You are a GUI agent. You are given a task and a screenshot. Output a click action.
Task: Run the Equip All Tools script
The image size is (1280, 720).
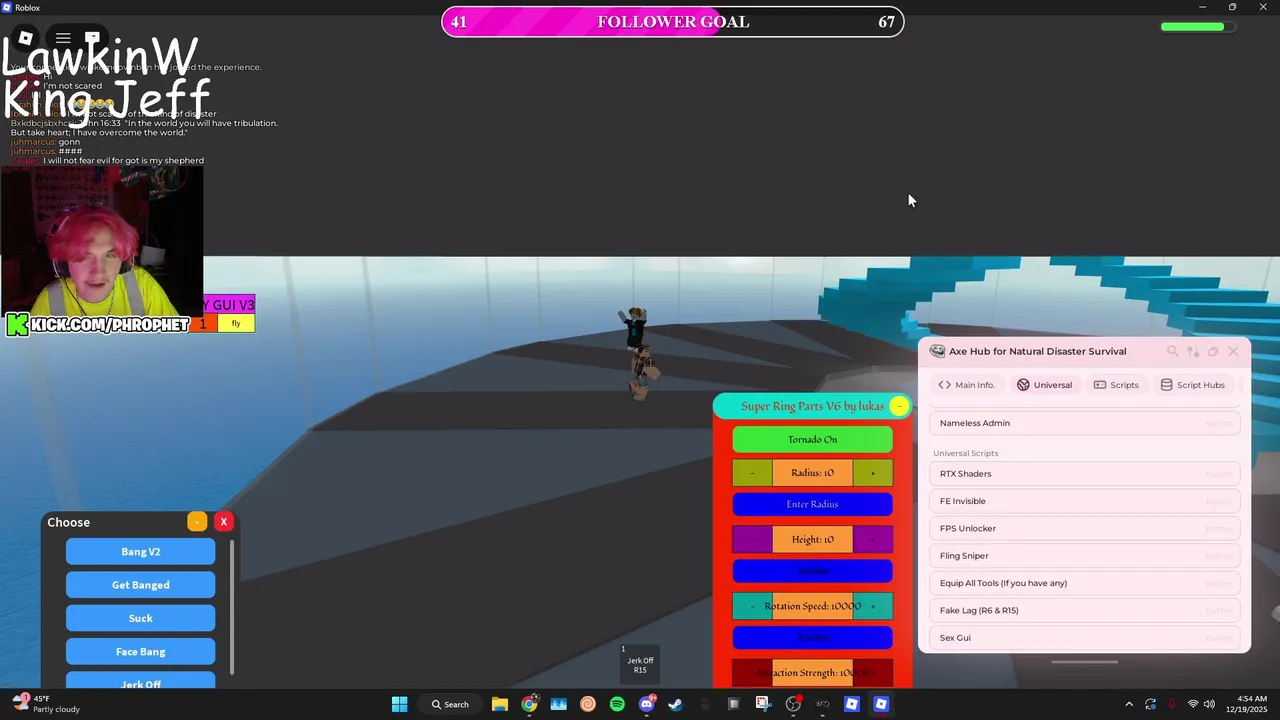pyautogui.click(x=1085, y=583)
